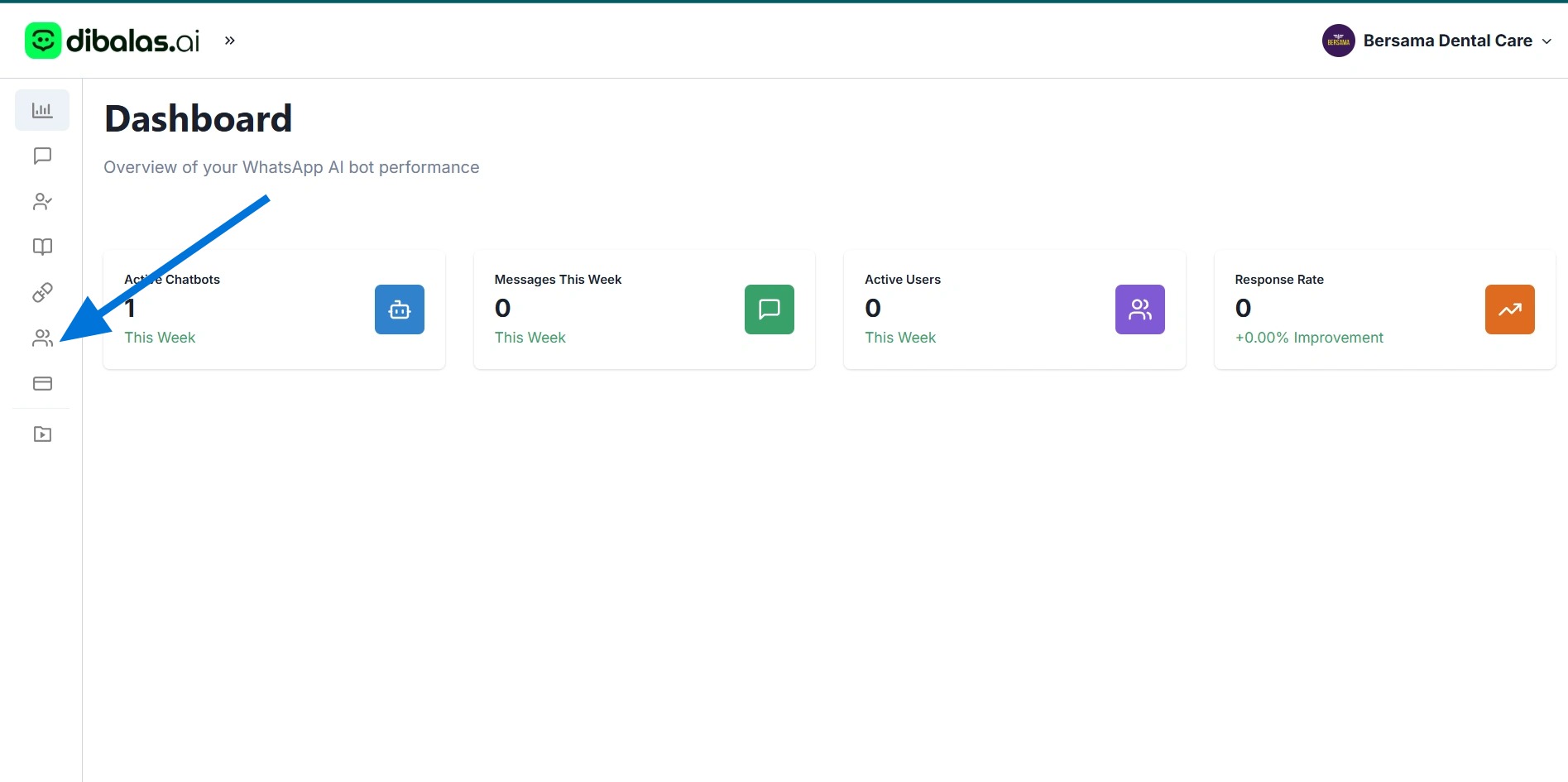Click the Bersama round profile avatar
Image resolution: width=1568 pixels, height=782 pixels.
[x=1338, y=41]
